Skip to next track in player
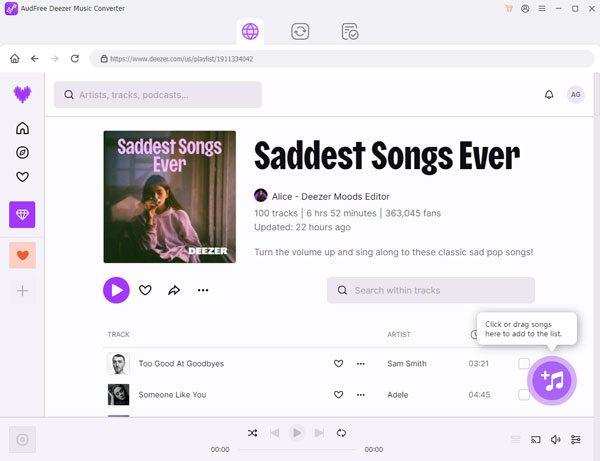The image size is (600, 461). click(319, 433)
